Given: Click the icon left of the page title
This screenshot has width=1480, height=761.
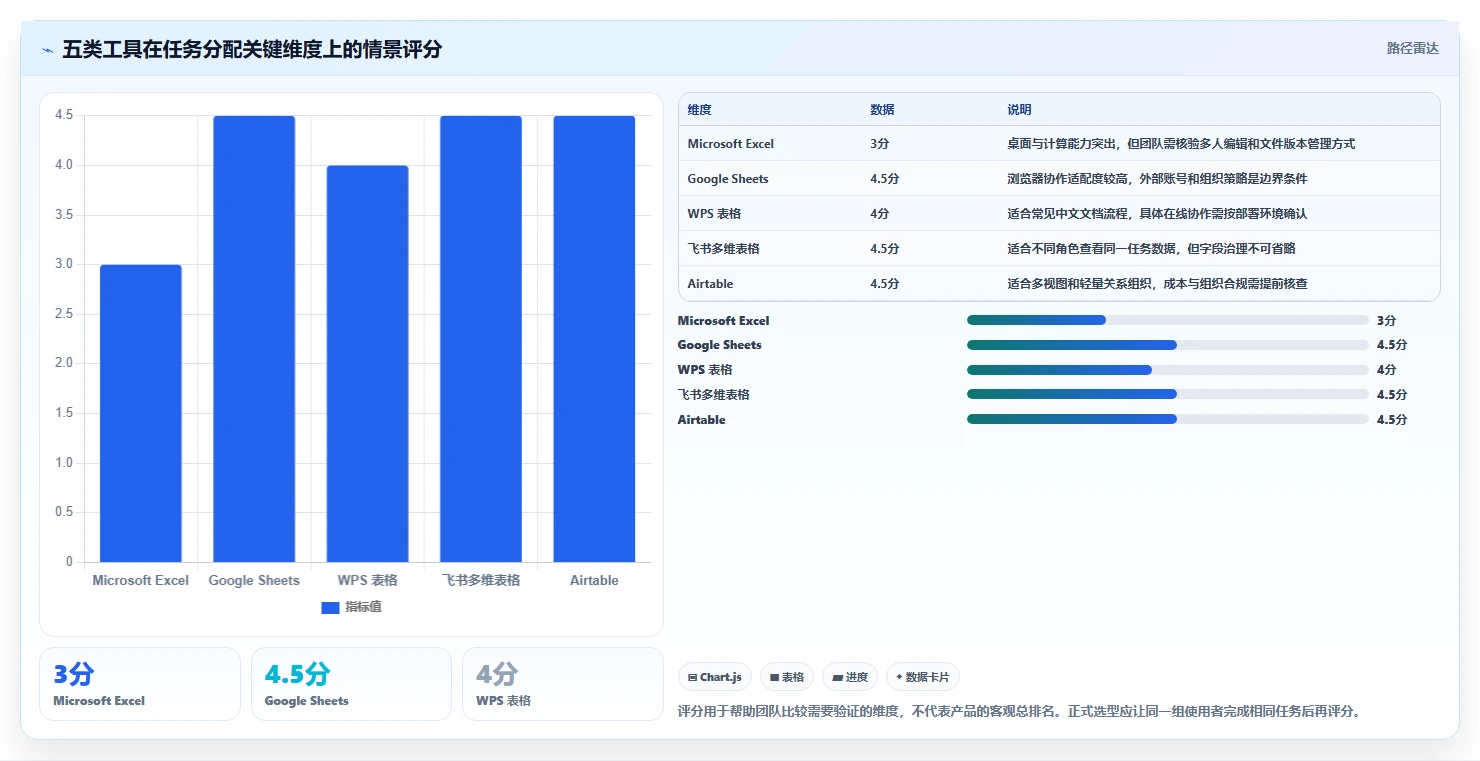Looking at the screenshot, I should (x=47, y=50).
